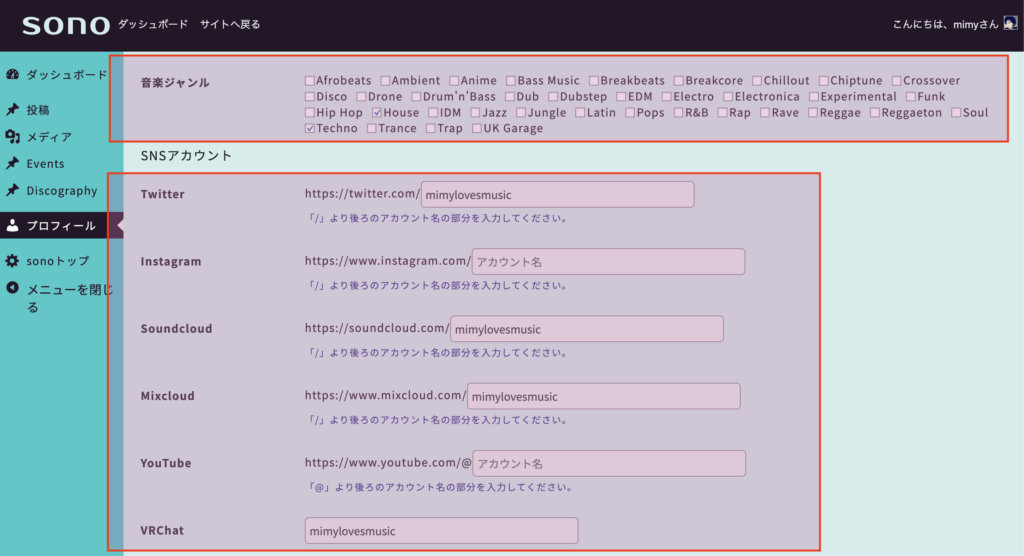Click the gear icon beside sonoトップ

[x=12, y=261]
